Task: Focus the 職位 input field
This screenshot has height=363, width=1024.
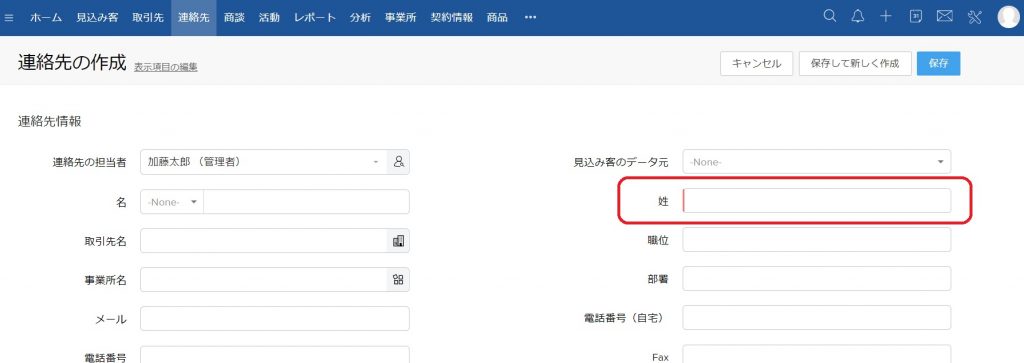Action: coord(816,240)
